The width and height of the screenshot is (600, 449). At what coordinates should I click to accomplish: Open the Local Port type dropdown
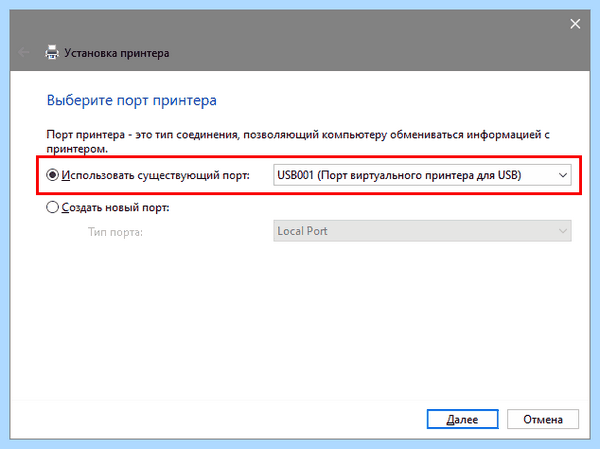pos(422,231)
